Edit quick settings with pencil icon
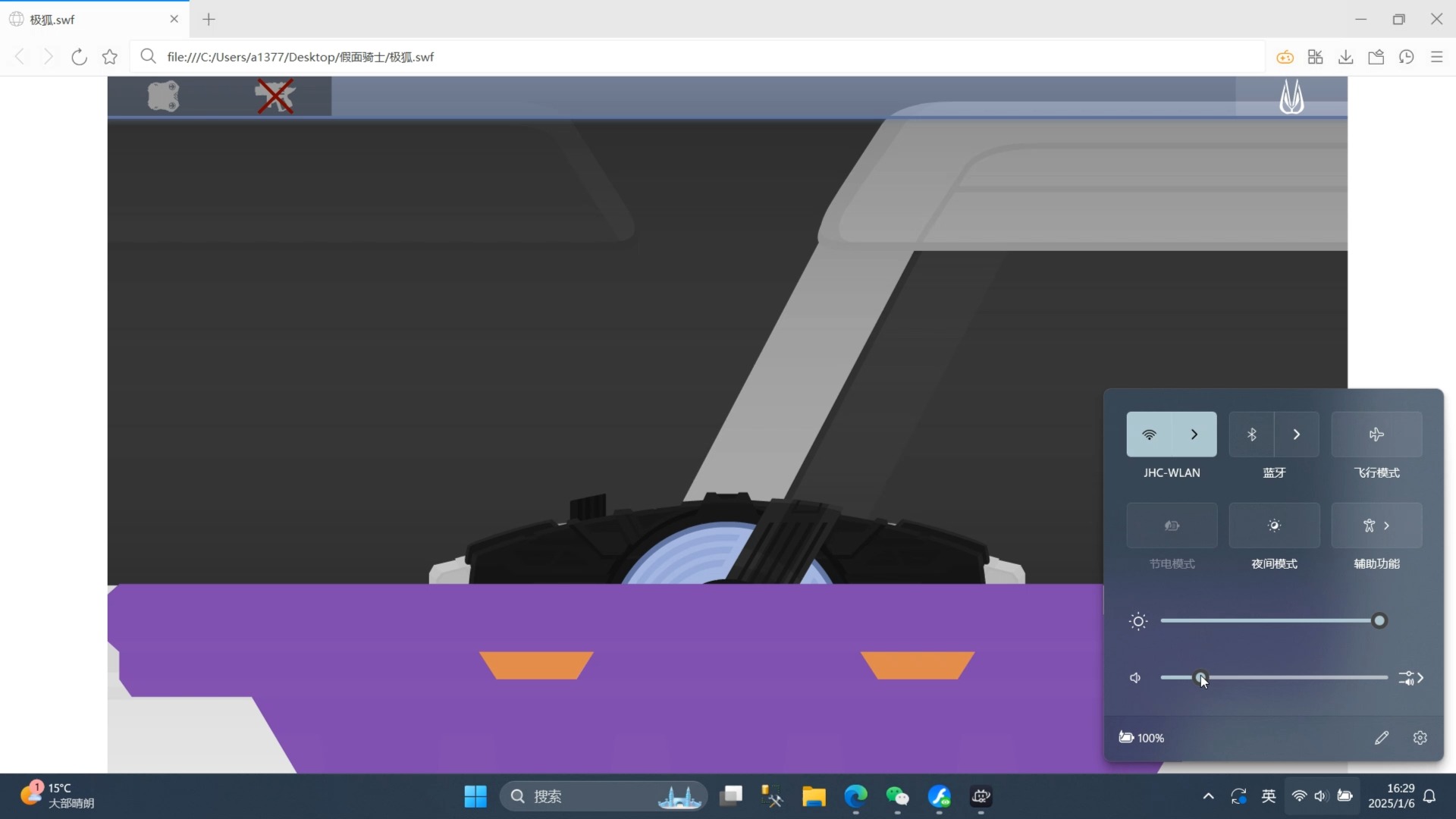This screenshot has height=819, width=1456. 1382,738
